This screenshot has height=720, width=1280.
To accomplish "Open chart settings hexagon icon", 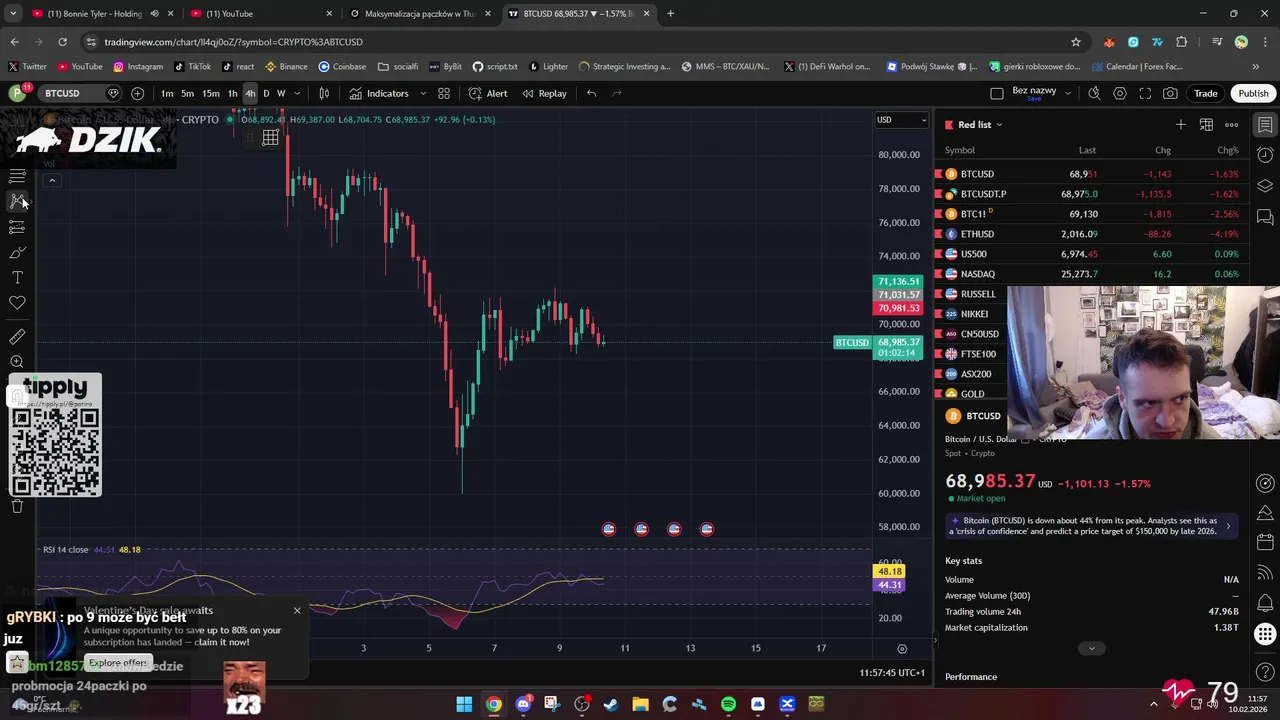I will [x=1120, y=93].
